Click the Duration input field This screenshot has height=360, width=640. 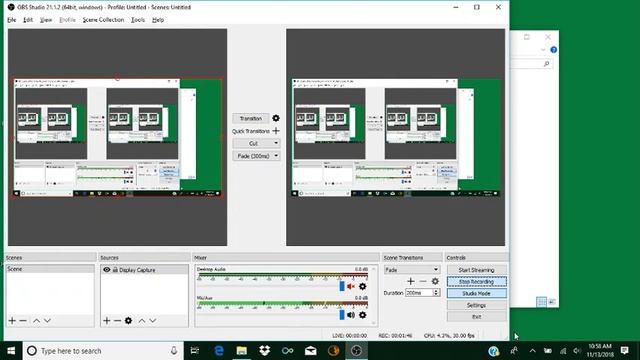click(x=419, y=293)
